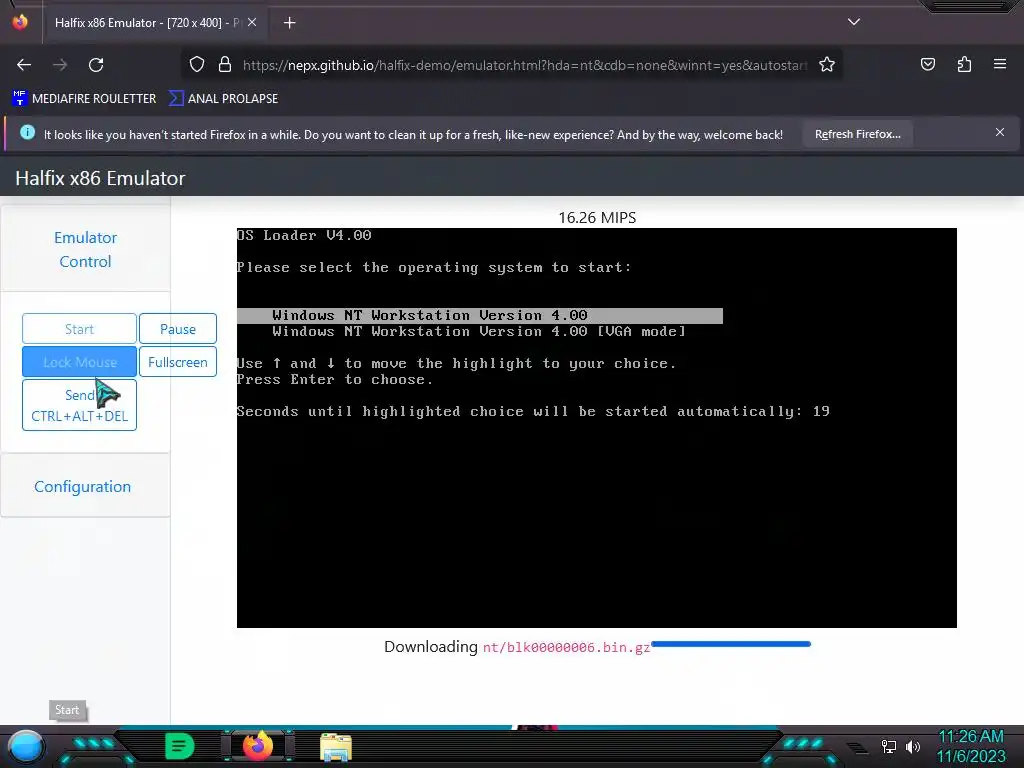Click the download progress bar

pyautogui.click(x=731, y=644)
